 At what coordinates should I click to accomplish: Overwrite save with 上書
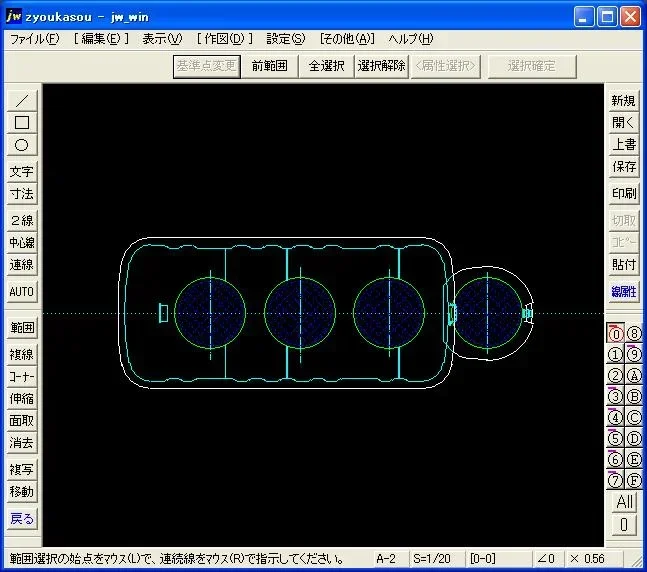pyautogui.click(x=623, y=145)
